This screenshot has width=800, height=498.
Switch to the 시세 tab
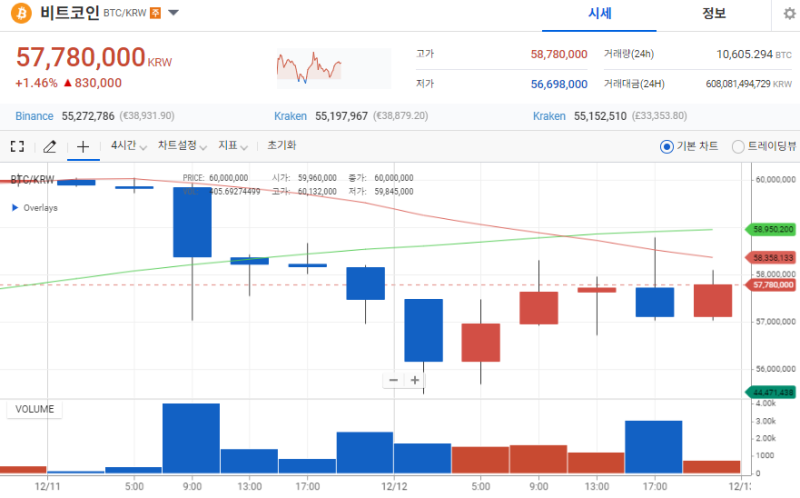[599, 14]
